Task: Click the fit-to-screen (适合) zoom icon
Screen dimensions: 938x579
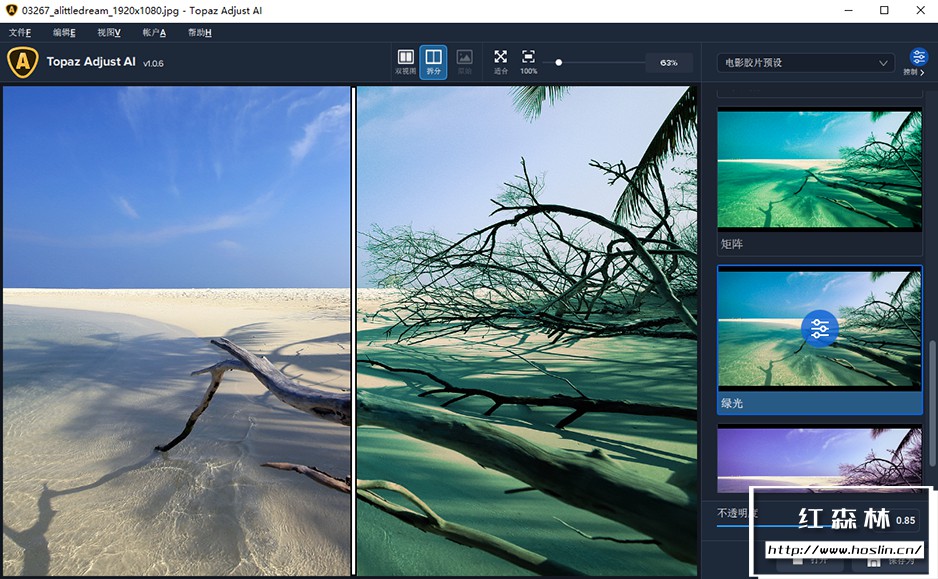Action: point(501,61)
